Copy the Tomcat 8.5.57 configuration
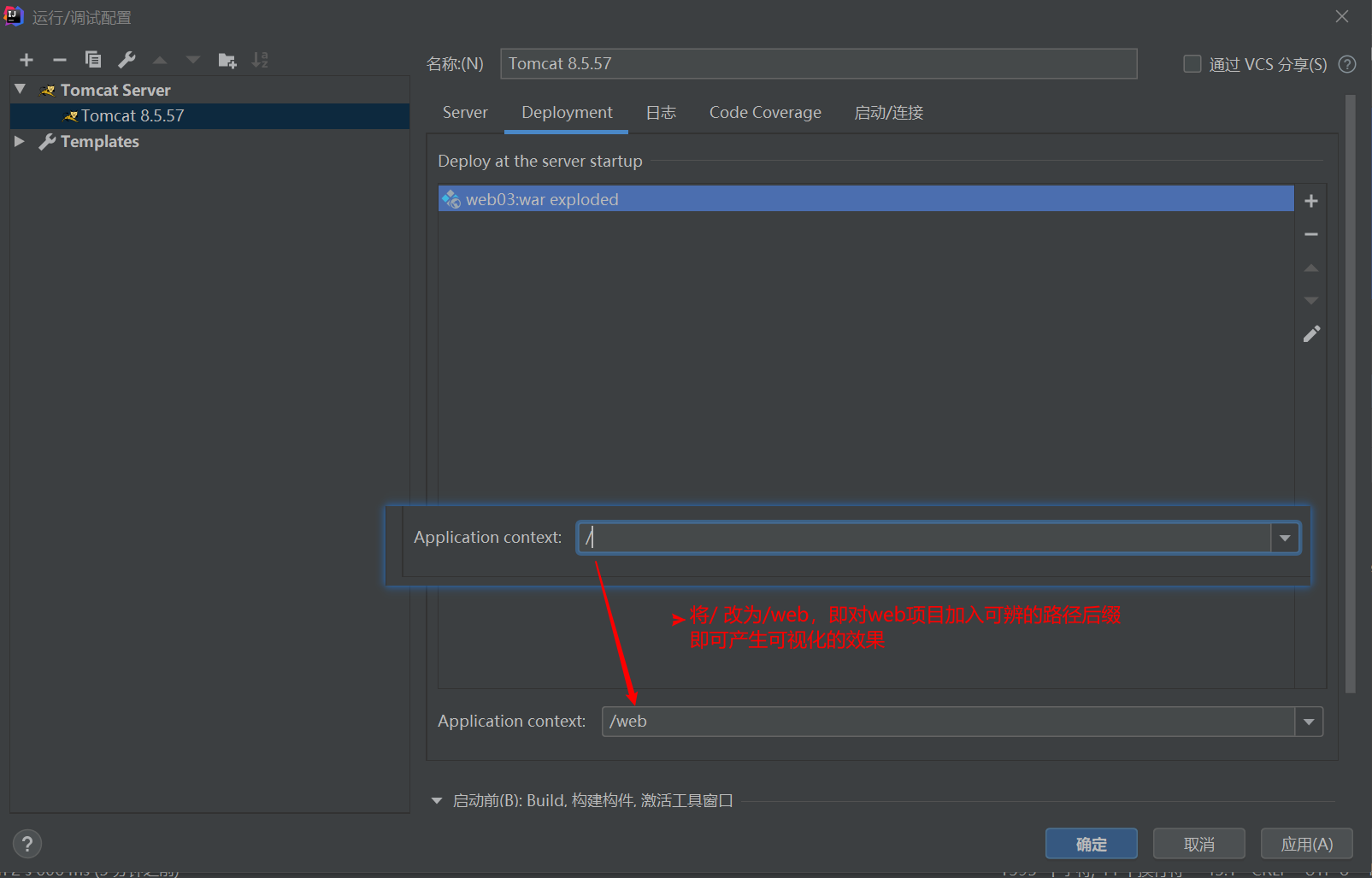This screenshot has width=1372, height=878. 92,59
